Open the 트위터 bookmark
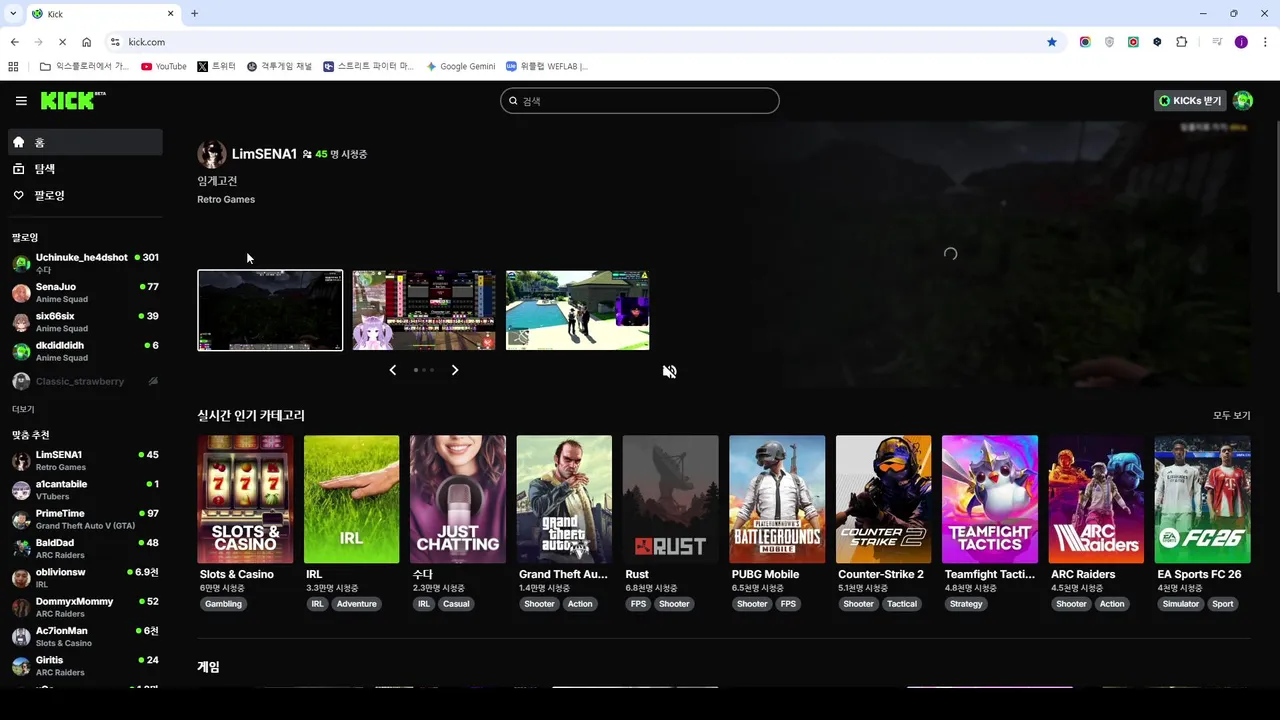Viewport: 1280px width, 720px height. coord(216,66)
